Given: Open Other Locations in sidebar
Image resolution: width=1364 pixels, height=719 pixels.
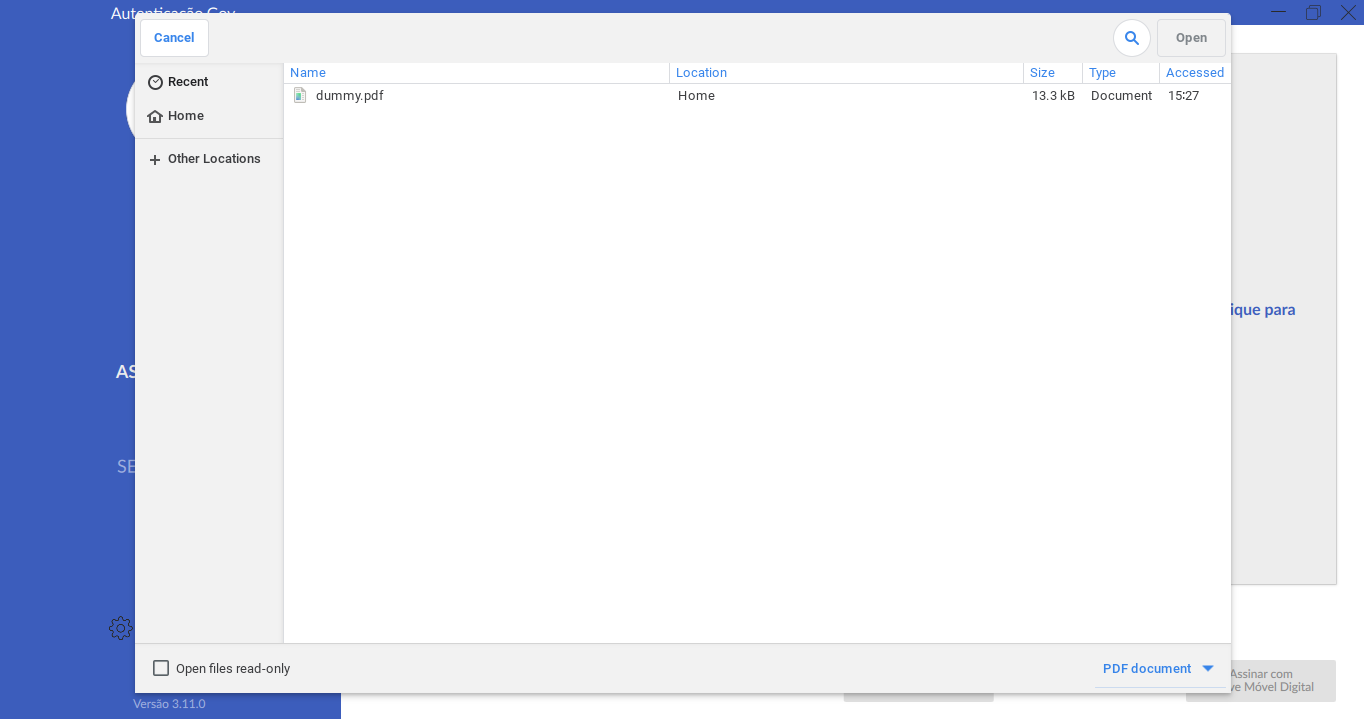Looking at the screenshot, I should (x=214, y=159).
